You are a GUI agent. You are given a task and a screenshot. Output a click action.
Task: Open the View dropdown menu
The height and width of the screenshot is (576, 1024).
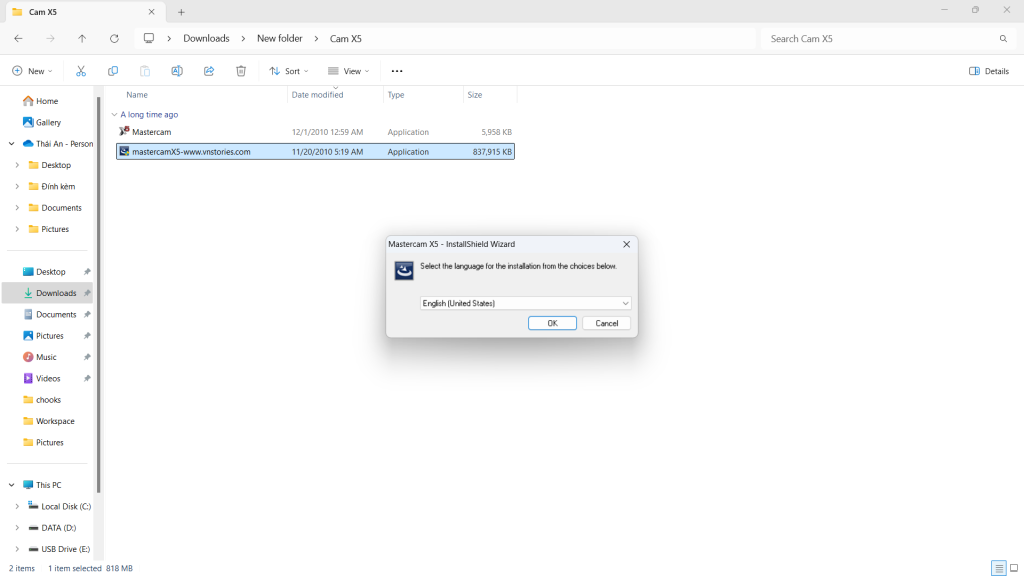(349, 71)
